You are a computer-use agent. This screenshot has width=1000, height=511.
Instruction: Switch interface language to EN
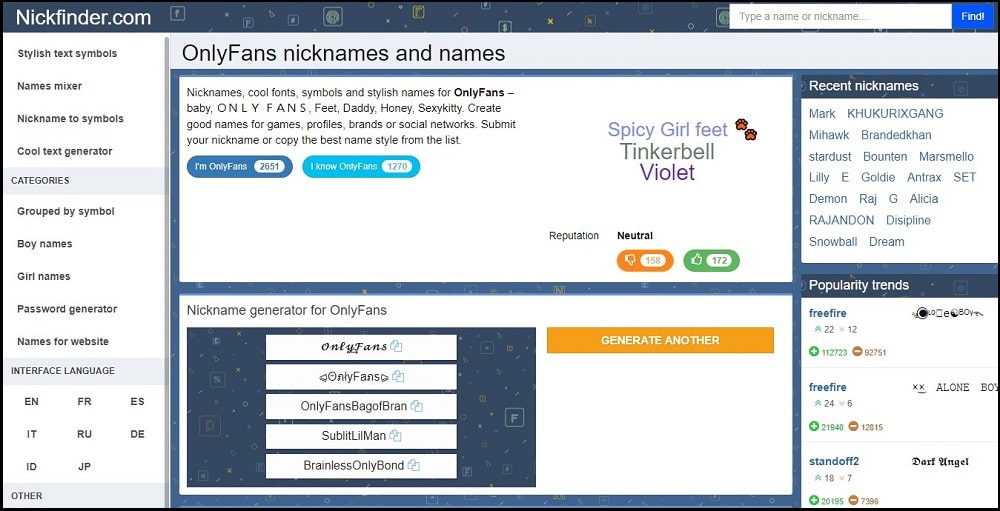point(31,401)
